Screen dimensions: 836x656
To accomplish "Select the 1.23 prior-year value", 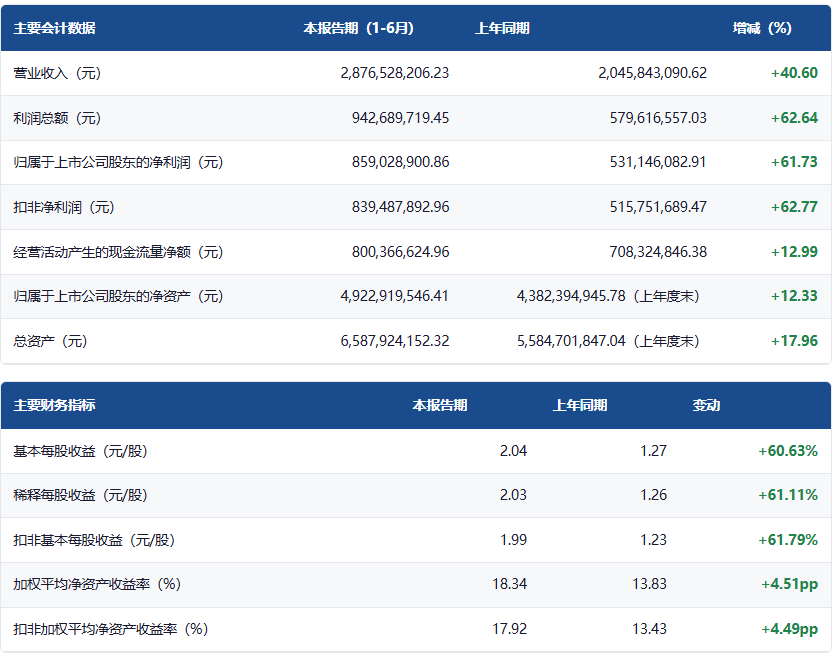I will coord(653,540).
